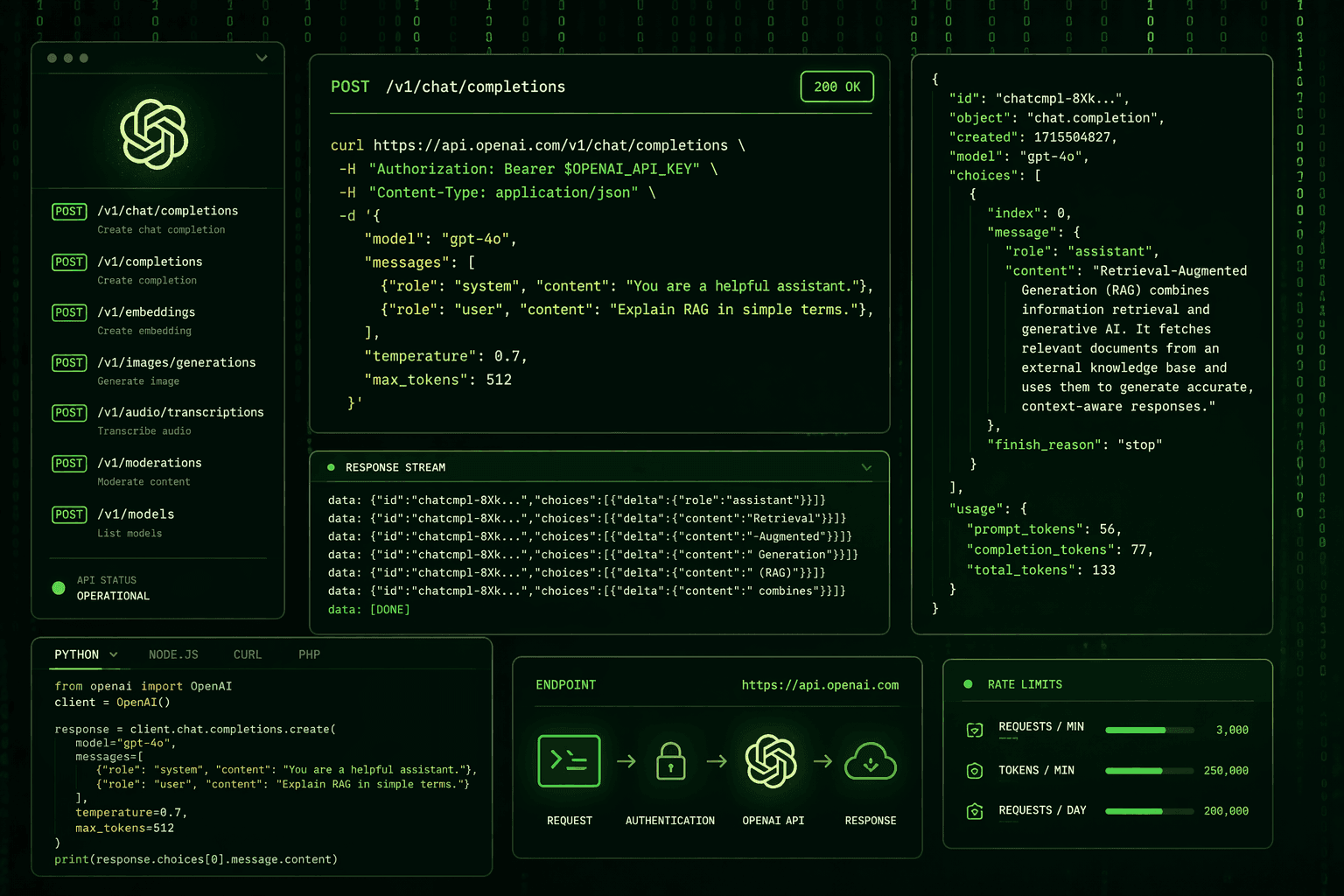This screenshot has width=1344, height=896.
Task: Collapse the Response Stream panel chevron
Action: click(866, 467)
